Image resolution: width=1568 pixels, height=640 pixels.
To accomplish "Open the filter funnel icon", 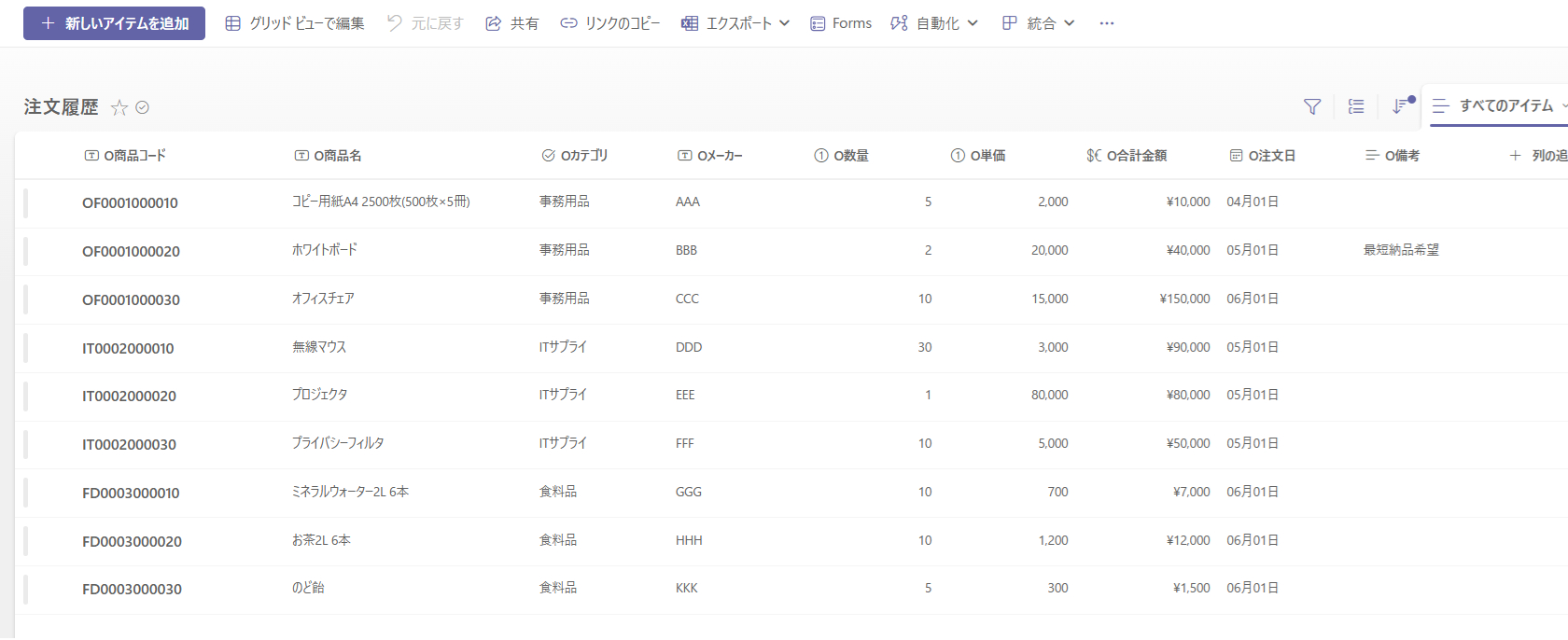I will (x=1312, y=106).
